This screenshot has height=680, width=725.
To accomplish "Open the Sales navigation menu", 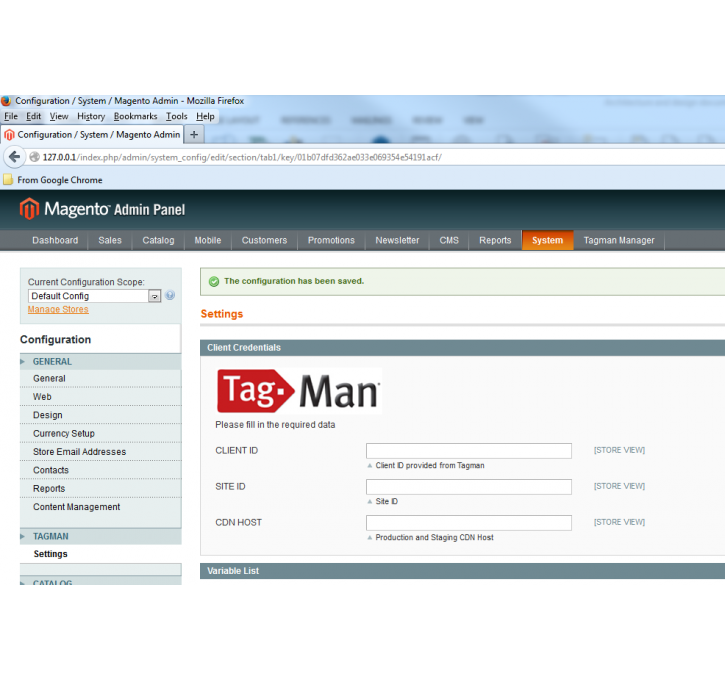I will tap(110, 240).
